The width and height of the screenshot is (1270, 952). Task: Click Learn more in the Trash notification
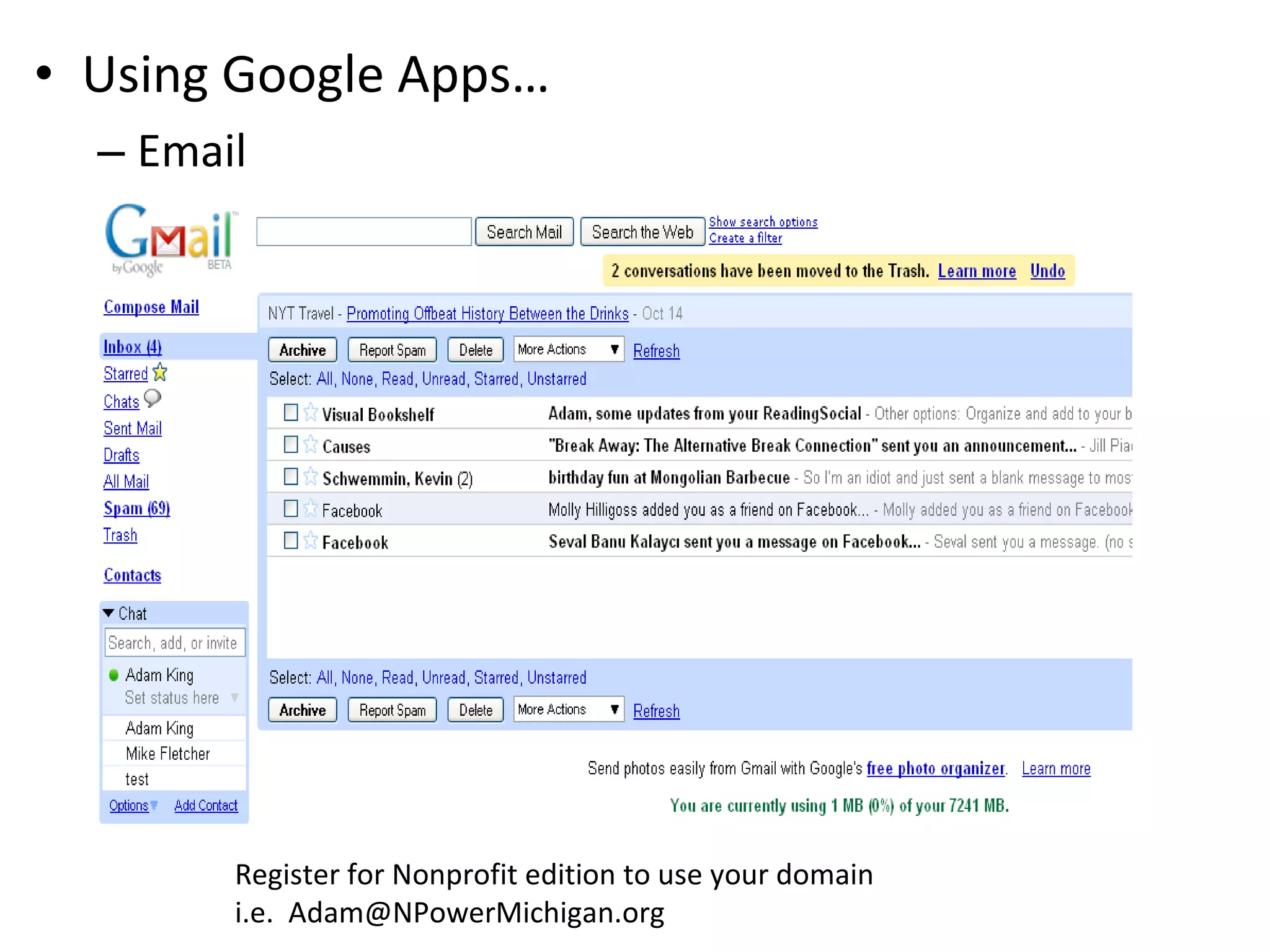click(977, 271)
